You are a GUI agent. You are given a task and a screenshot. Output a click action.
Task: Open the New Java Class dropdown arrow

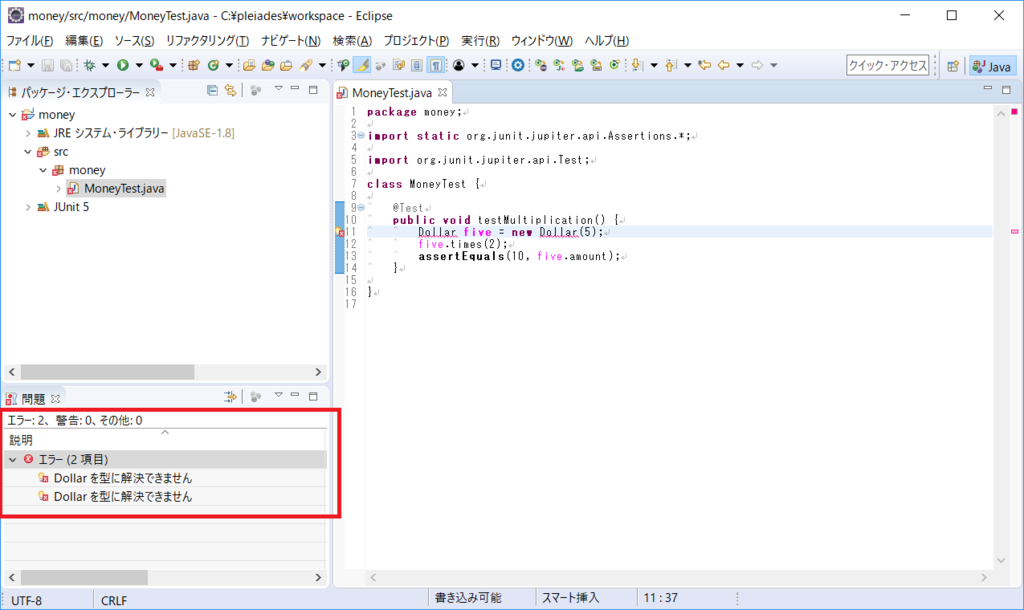tap(229, 65)
